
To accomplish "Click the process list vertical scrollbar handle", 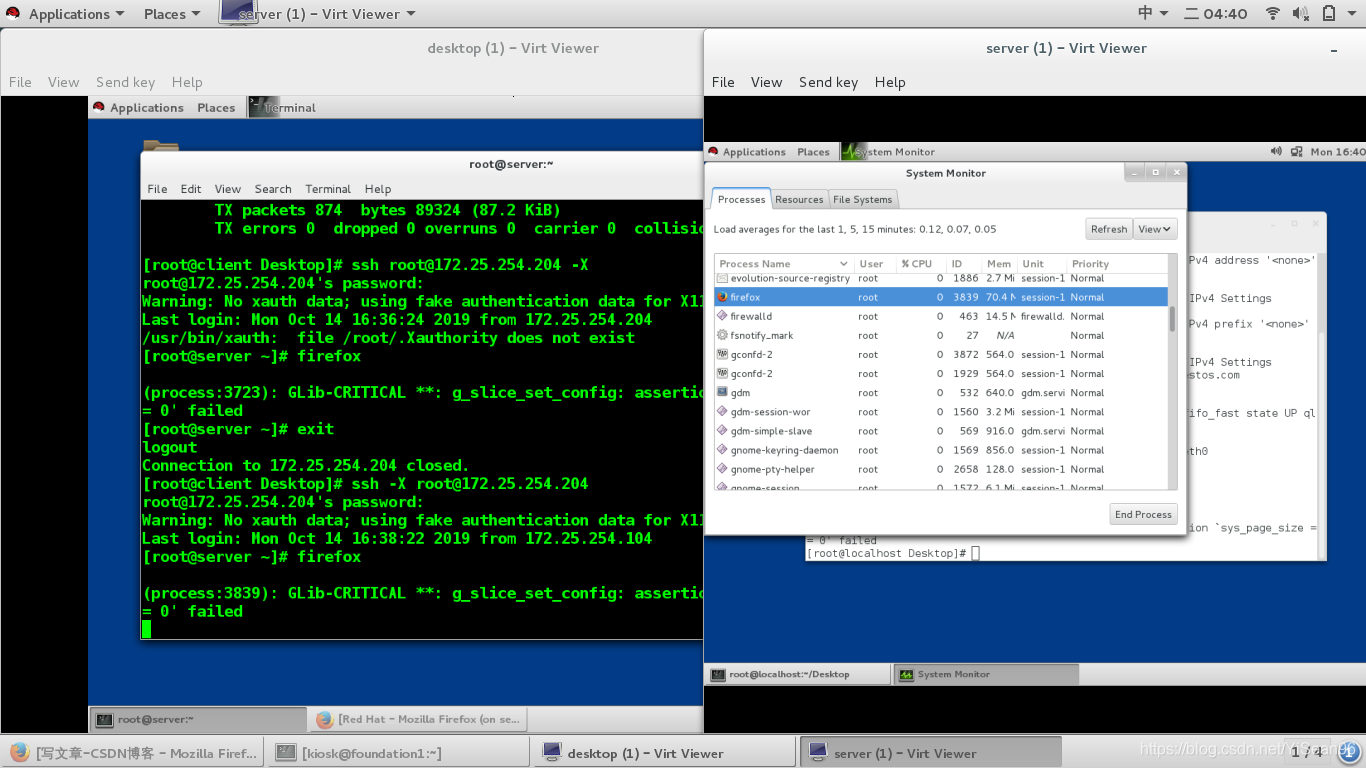I will (x=1172, y=318).
